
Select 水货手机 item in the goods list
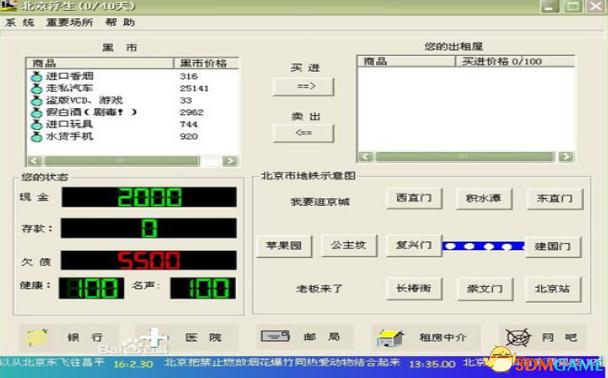point(69,136)
